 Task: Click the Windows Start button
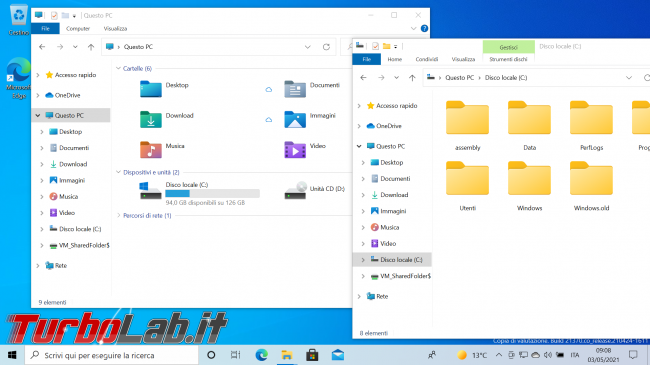(12, 355)
